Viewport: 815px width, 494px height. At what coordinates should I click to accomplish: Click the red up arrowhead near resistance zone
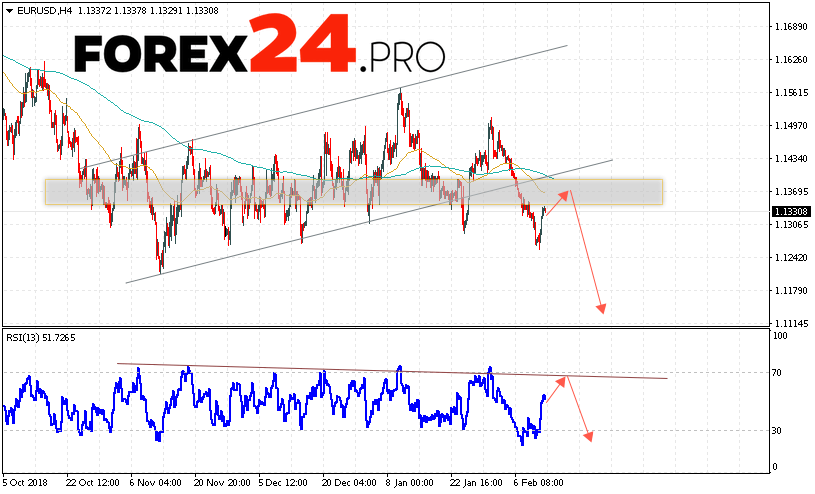point(568,193)
